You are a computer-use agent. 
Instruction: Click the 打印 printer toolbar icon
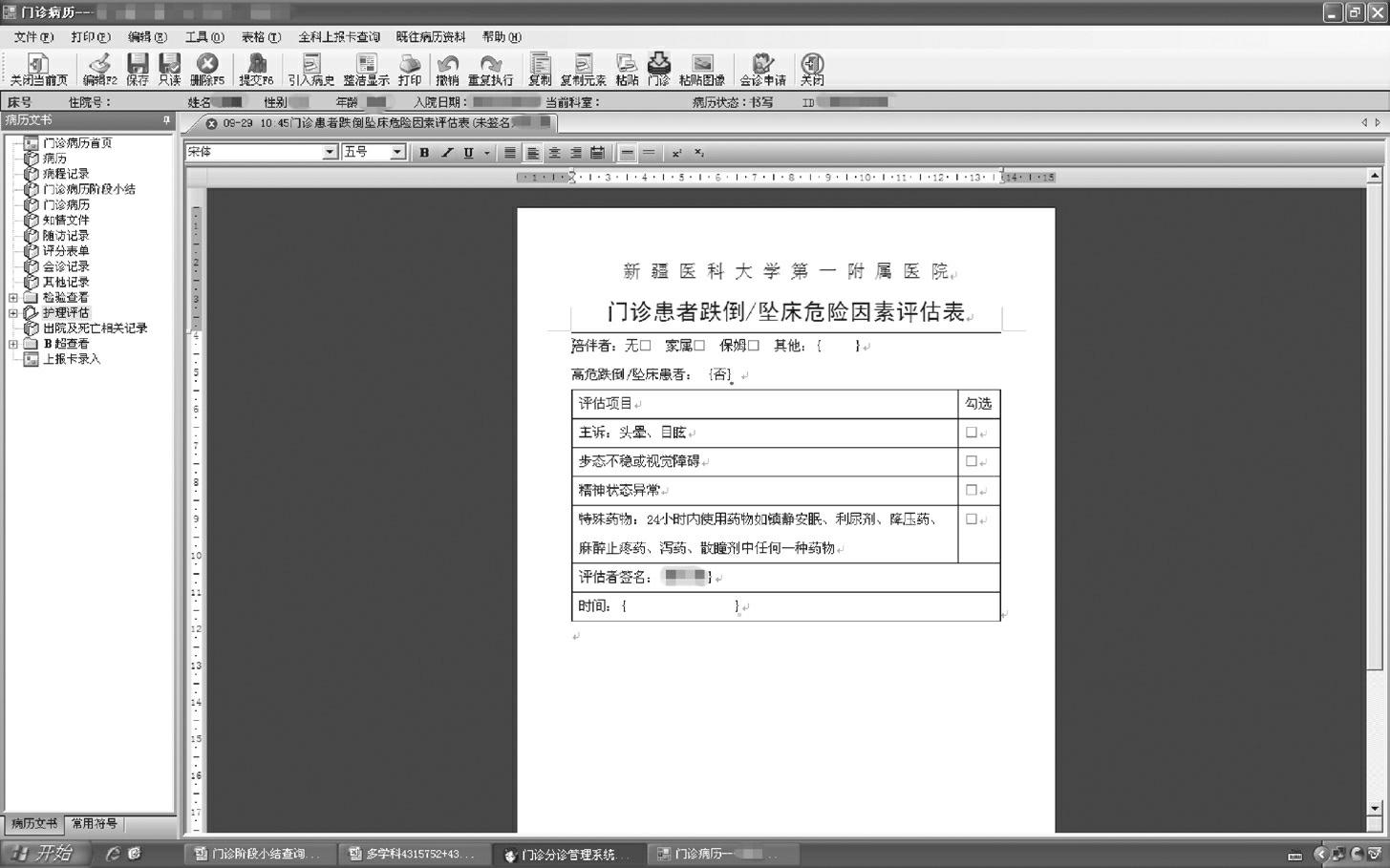pyautogui.click(x=410, y=70)
